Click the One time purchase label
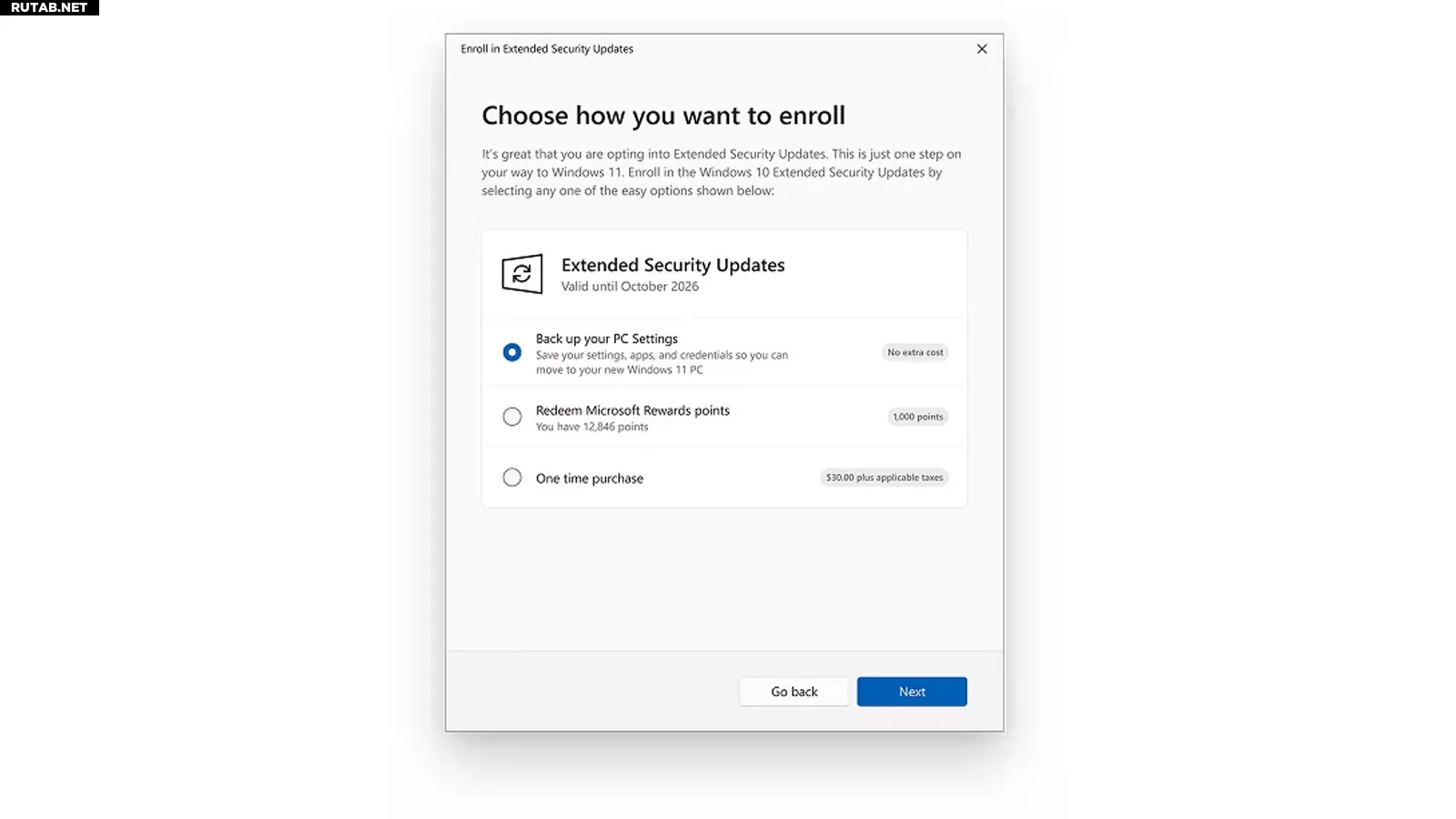Screen dimensions: 1456x819 pyautogui.click(x=590, y=479)
